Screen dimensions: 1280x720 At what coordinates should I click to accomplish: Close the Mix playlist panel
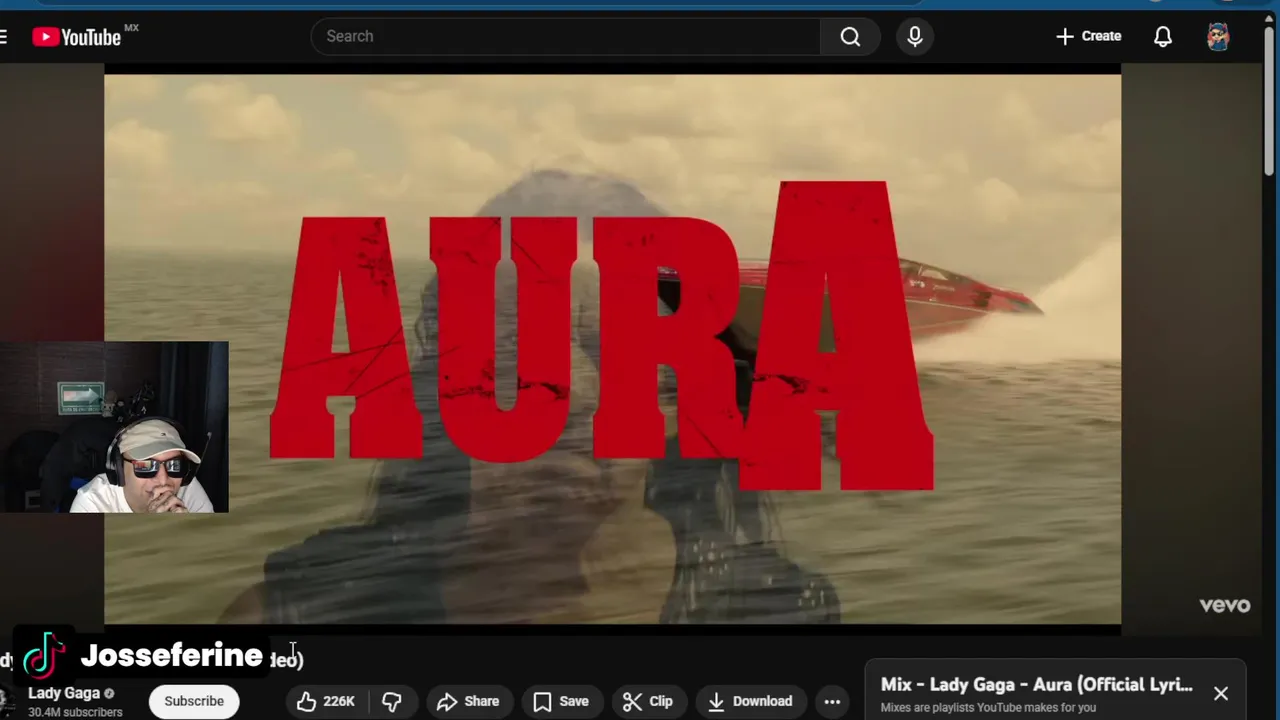click(1221, 693)
